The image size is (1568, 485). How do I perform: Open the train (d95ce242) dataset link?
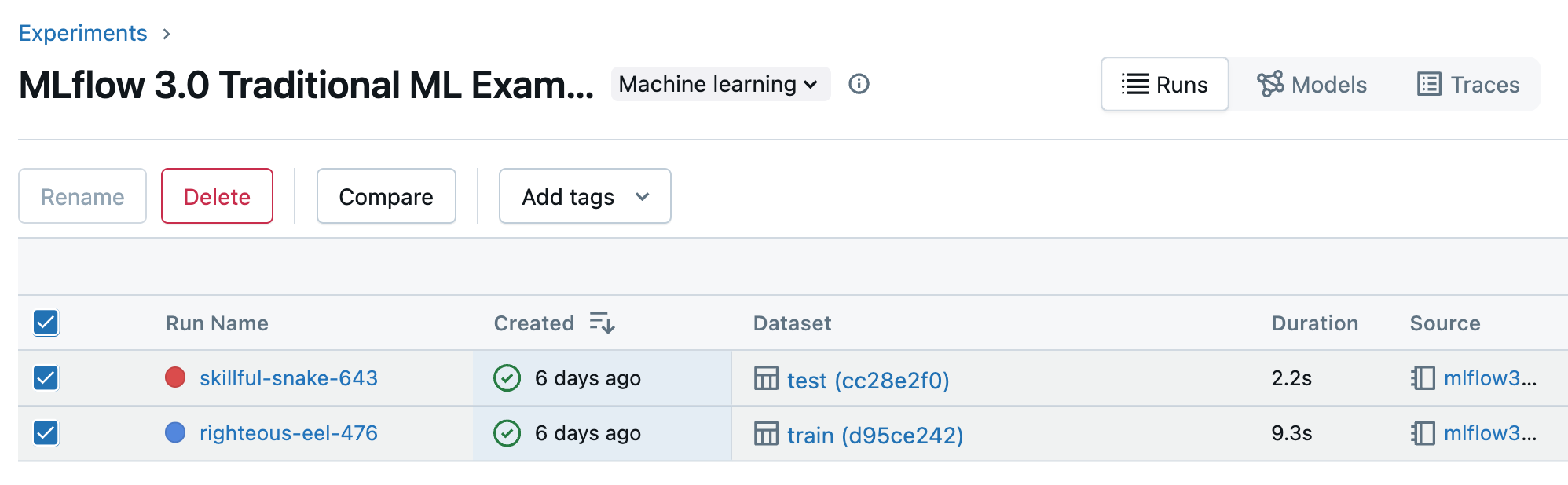874,435
